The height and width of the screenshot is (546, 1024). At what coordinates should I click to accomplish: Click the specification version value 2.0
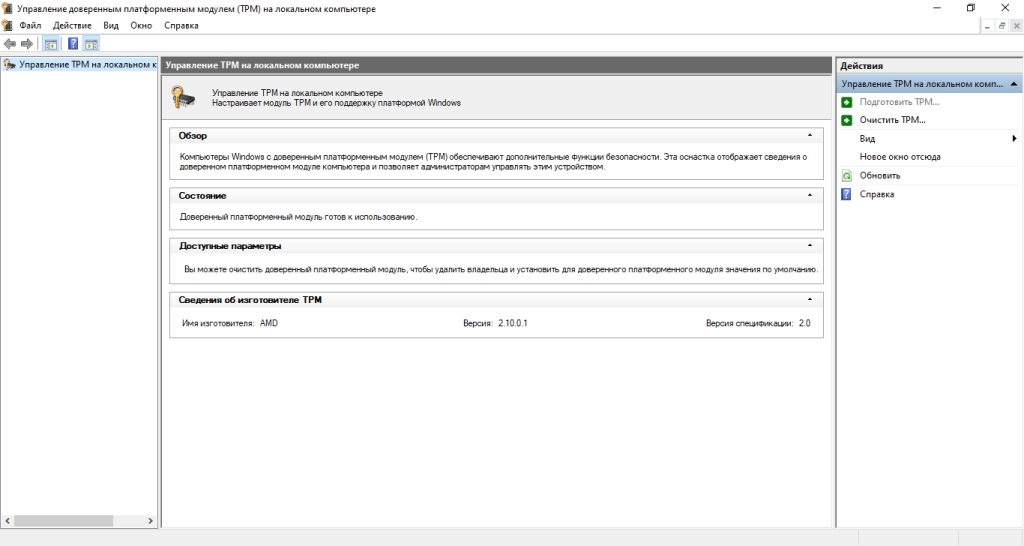tap(805, 323)
